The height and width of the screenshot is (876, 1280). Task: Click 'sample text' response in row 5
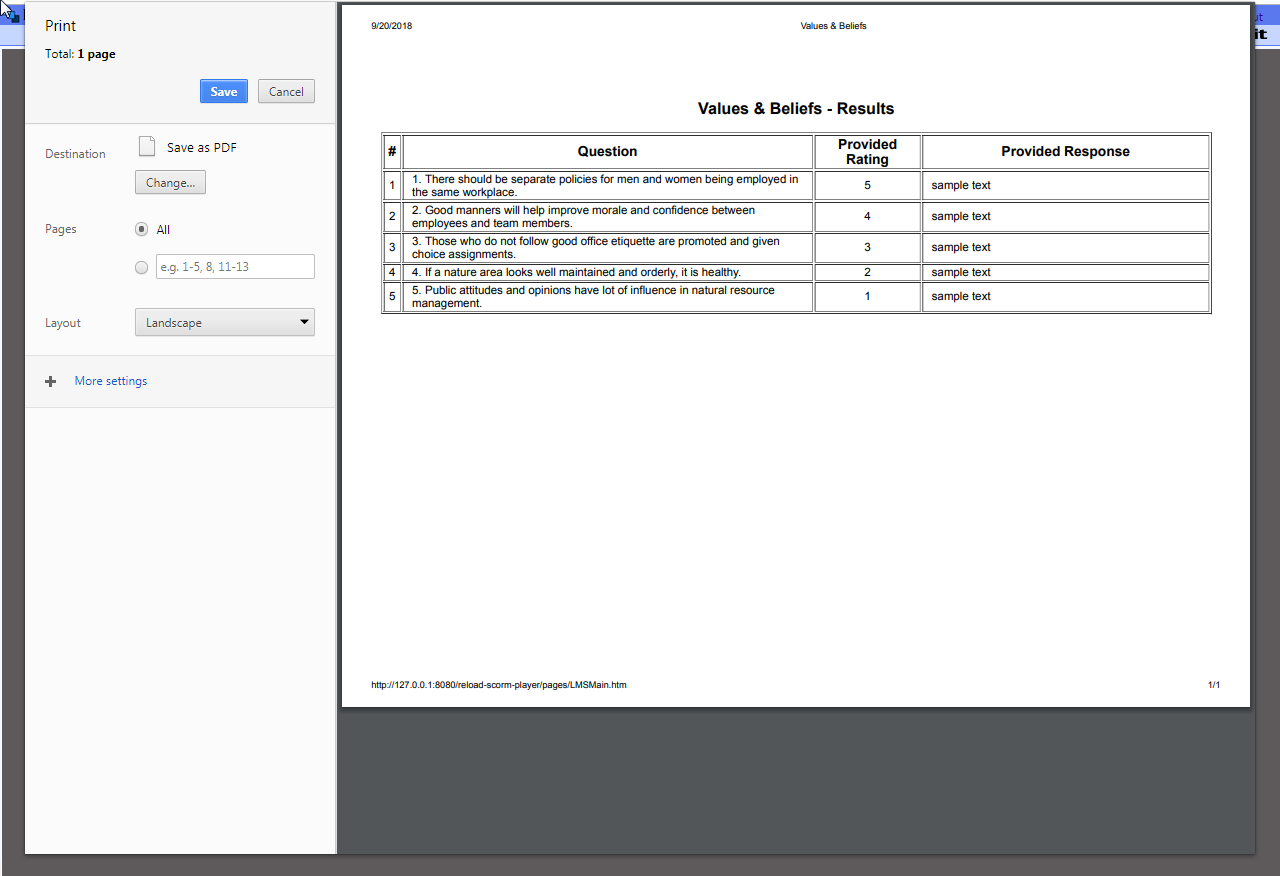[x=961, y=296]
